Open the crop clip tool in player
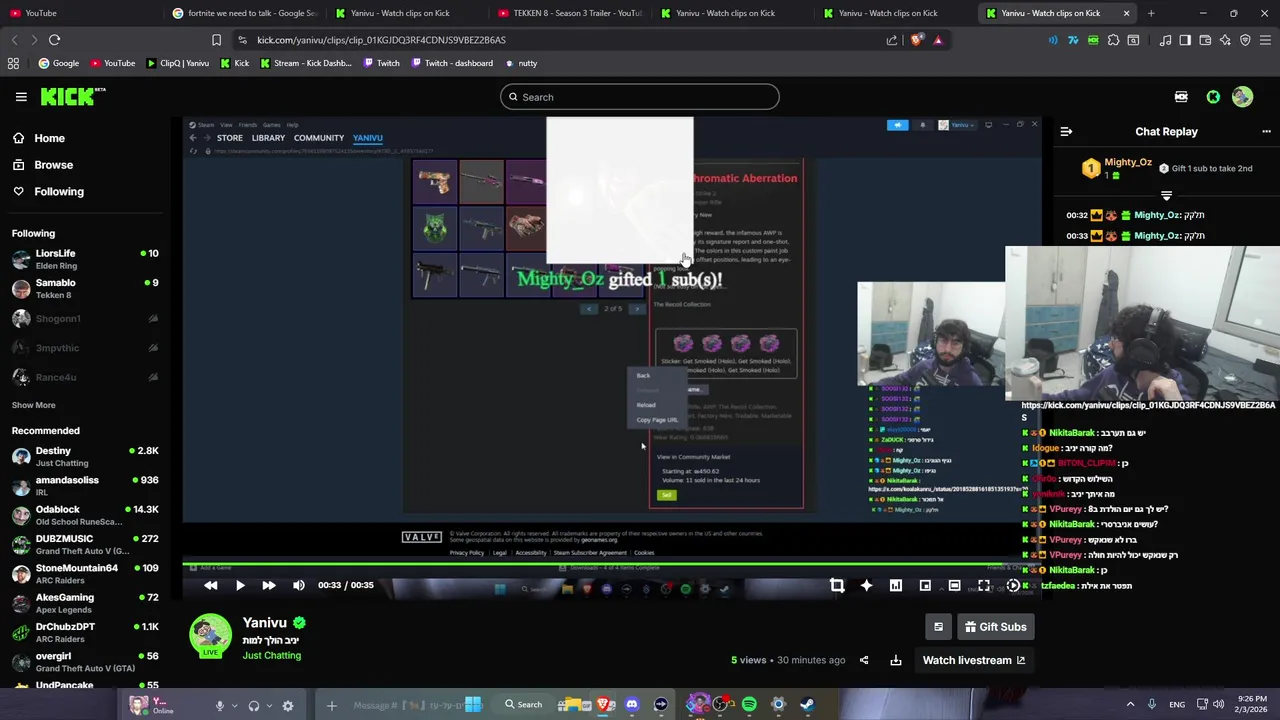The width and height of the screenshot is (1280, 720). point(837,586)
